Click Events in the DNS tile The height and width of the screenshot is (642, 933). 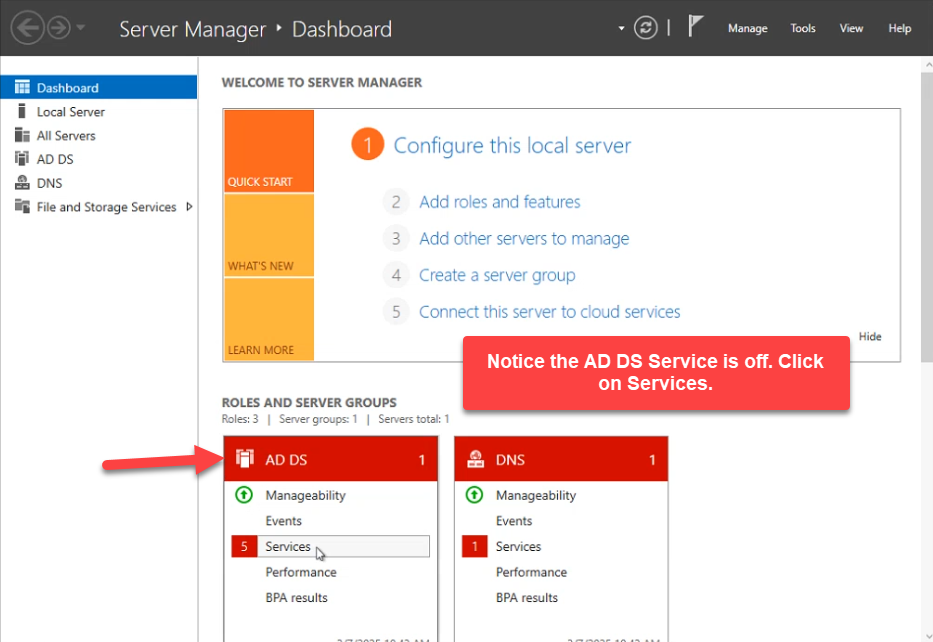pyautogui.click(x=514, y=521)
